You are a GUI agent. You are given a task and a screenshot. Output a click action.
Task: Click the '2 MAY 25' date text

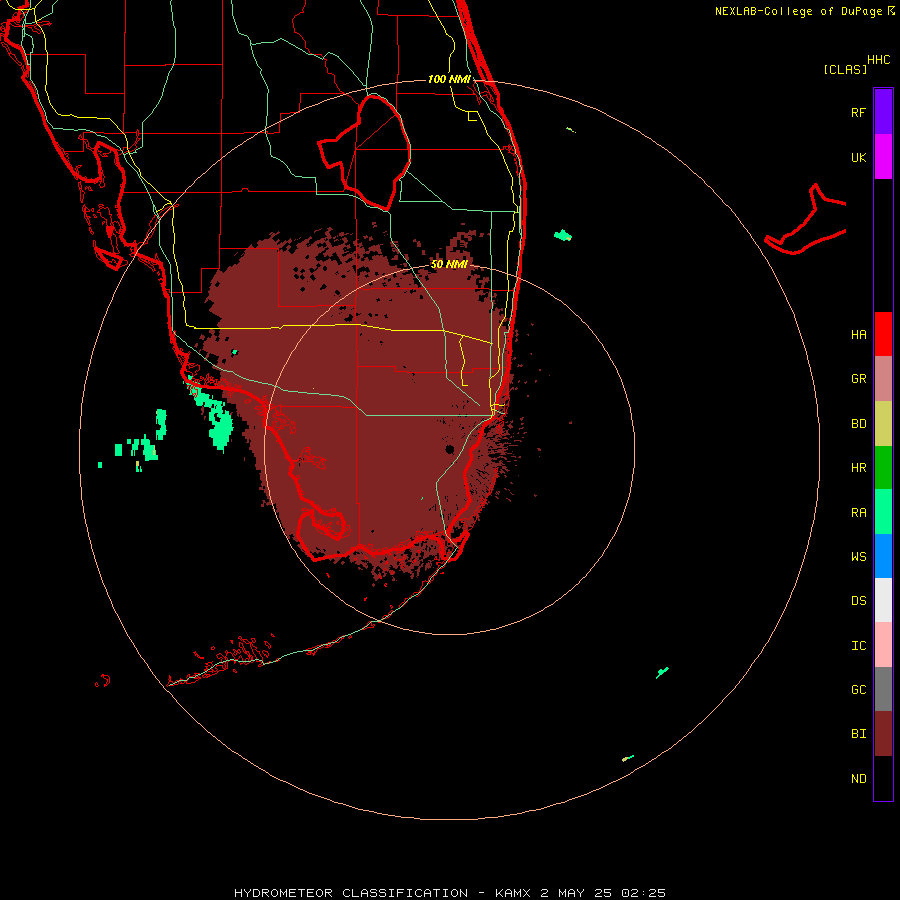tap(576, 893)
